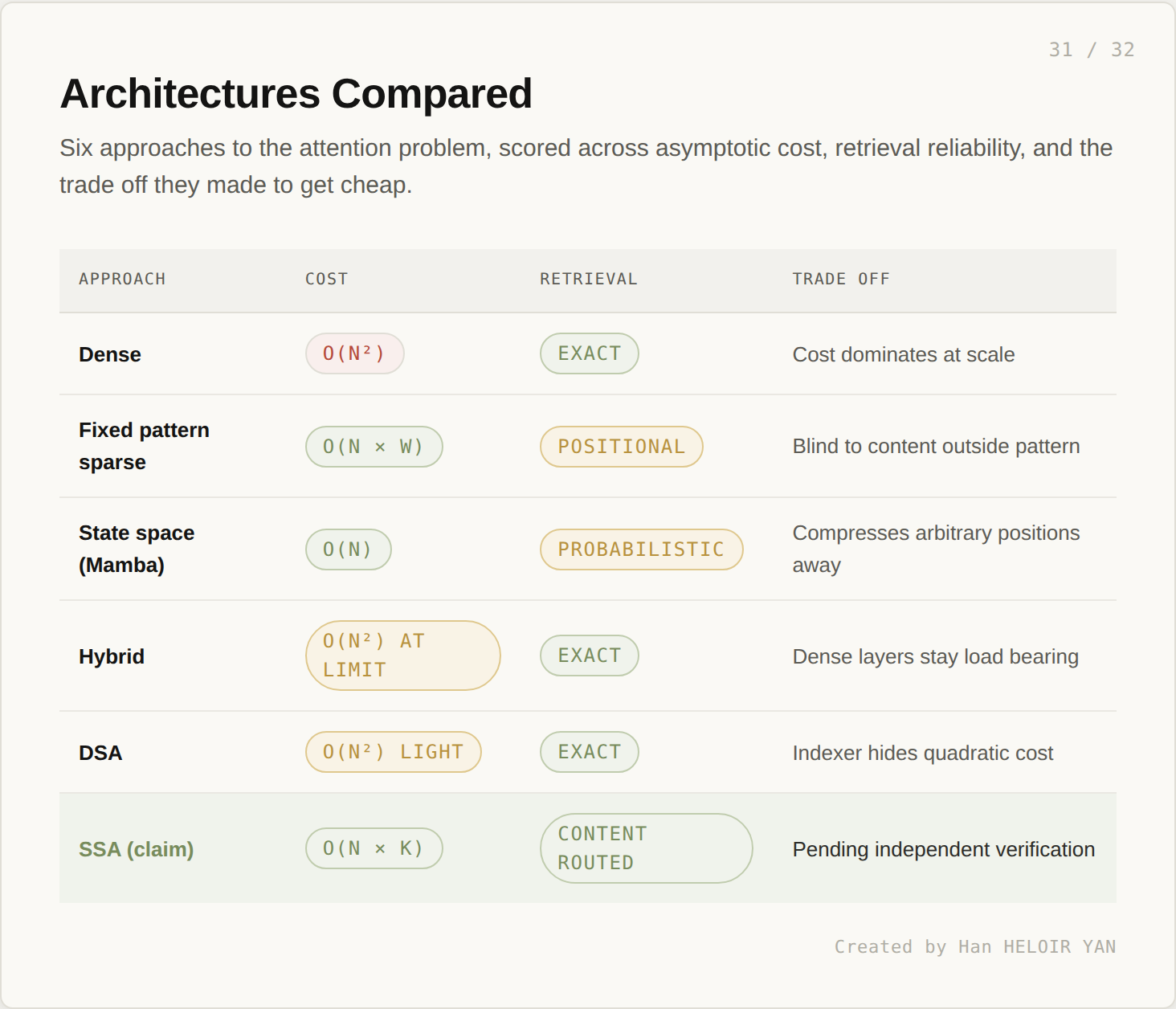The width and height of the screenshot is (1176, 1009).
Task: Click 'Blind to content outside pattern'
Action: (936, 446)
